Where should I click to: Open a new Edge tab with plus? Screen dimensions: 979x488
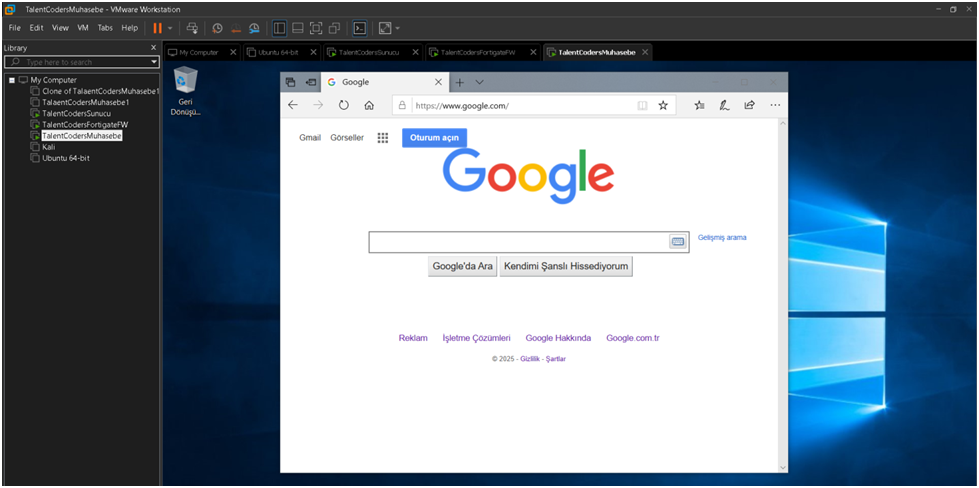click(460, 82)
